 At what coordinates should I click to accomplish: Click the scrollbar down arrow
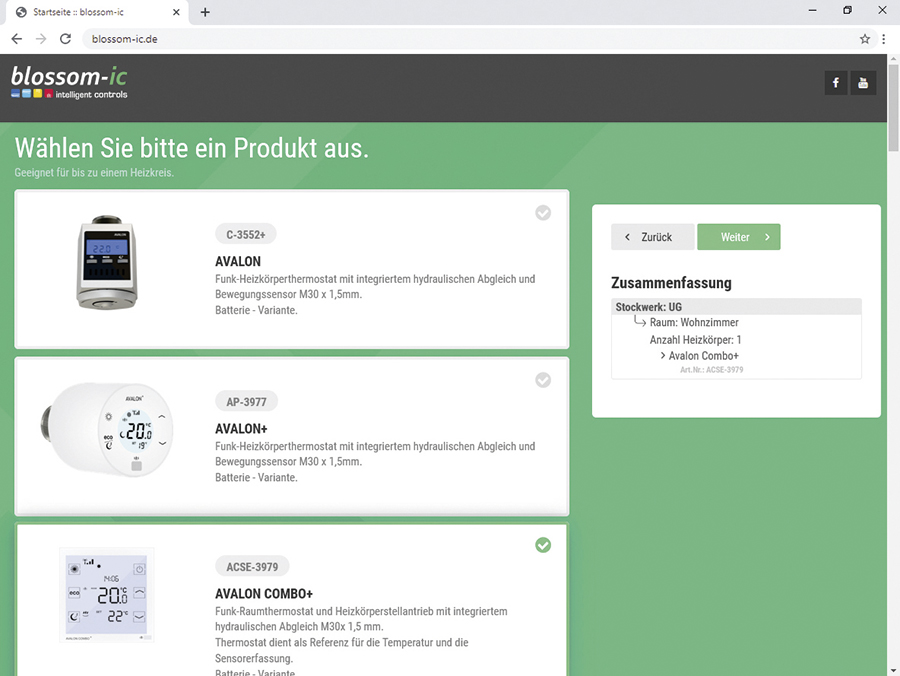click(x=893, y=670)
